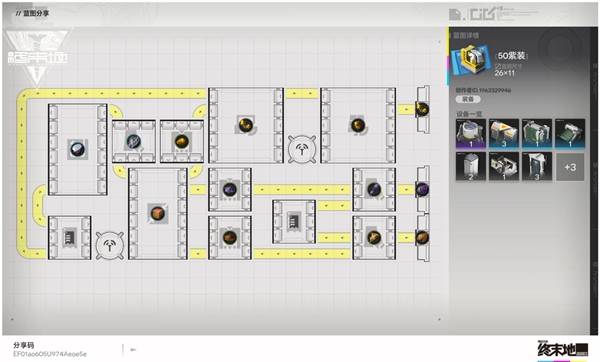
Task: Click the 装备 tag pill in details panel
Action: (x=468, y=99)
